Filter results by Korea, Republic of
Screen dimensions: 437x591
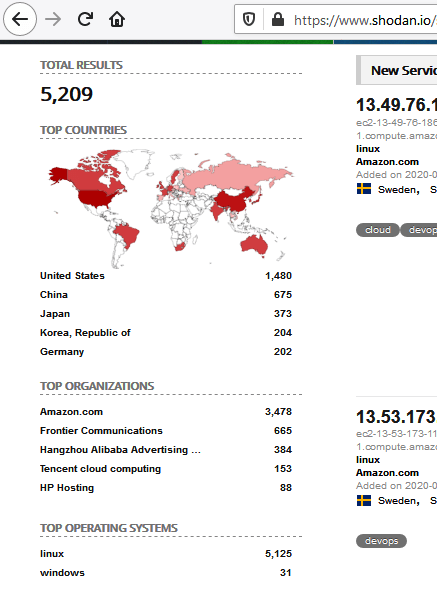point(85,333)
